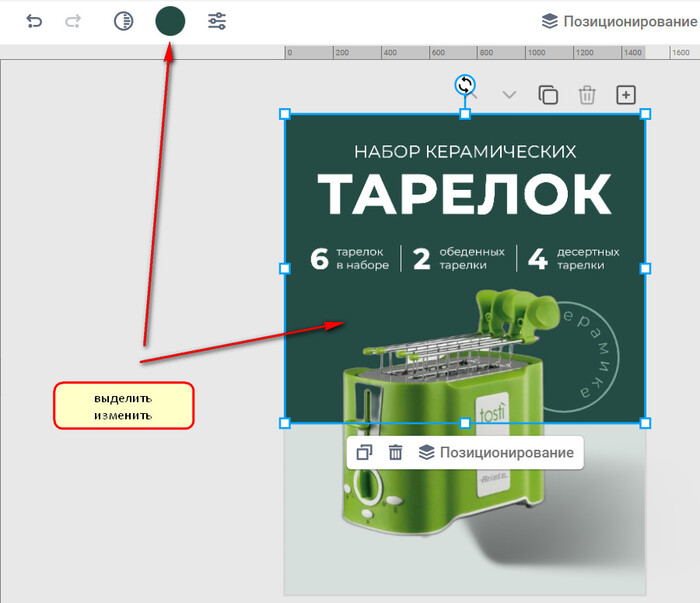Select the ТАРЕЛОК heading text

point(464,194)
